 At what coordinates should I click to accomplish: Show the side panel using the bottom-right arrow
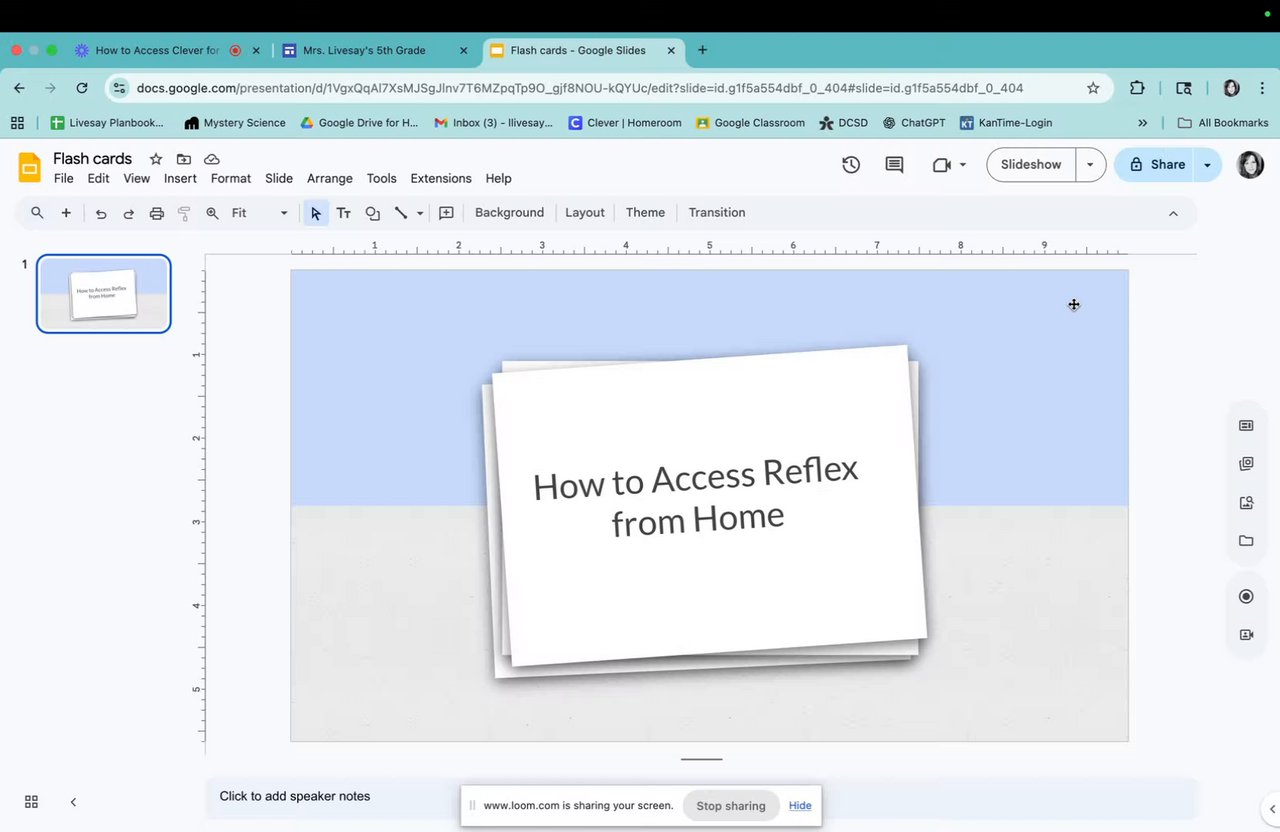pos(1271,808)
